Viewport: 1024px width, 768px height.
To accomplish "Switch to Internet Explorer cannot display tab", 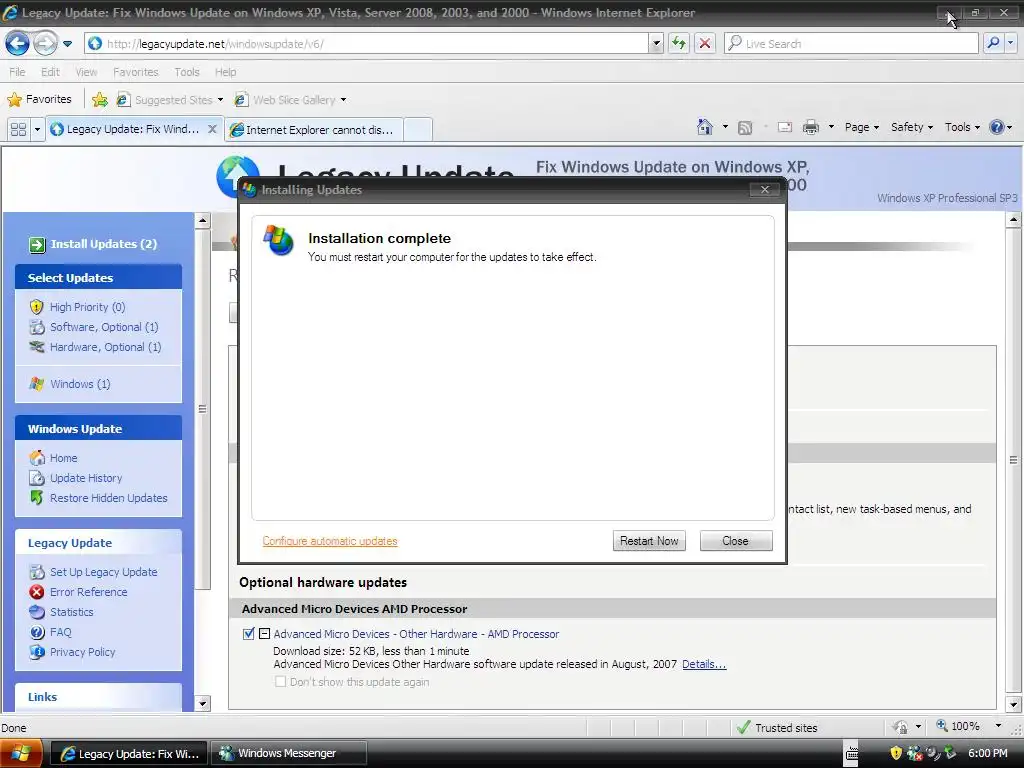I will coord(313,129).
